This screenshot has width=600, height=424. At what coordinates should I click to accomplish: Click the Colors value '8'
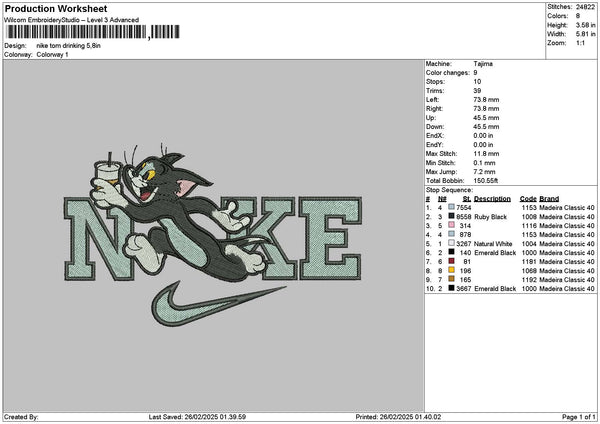[578, 16]
